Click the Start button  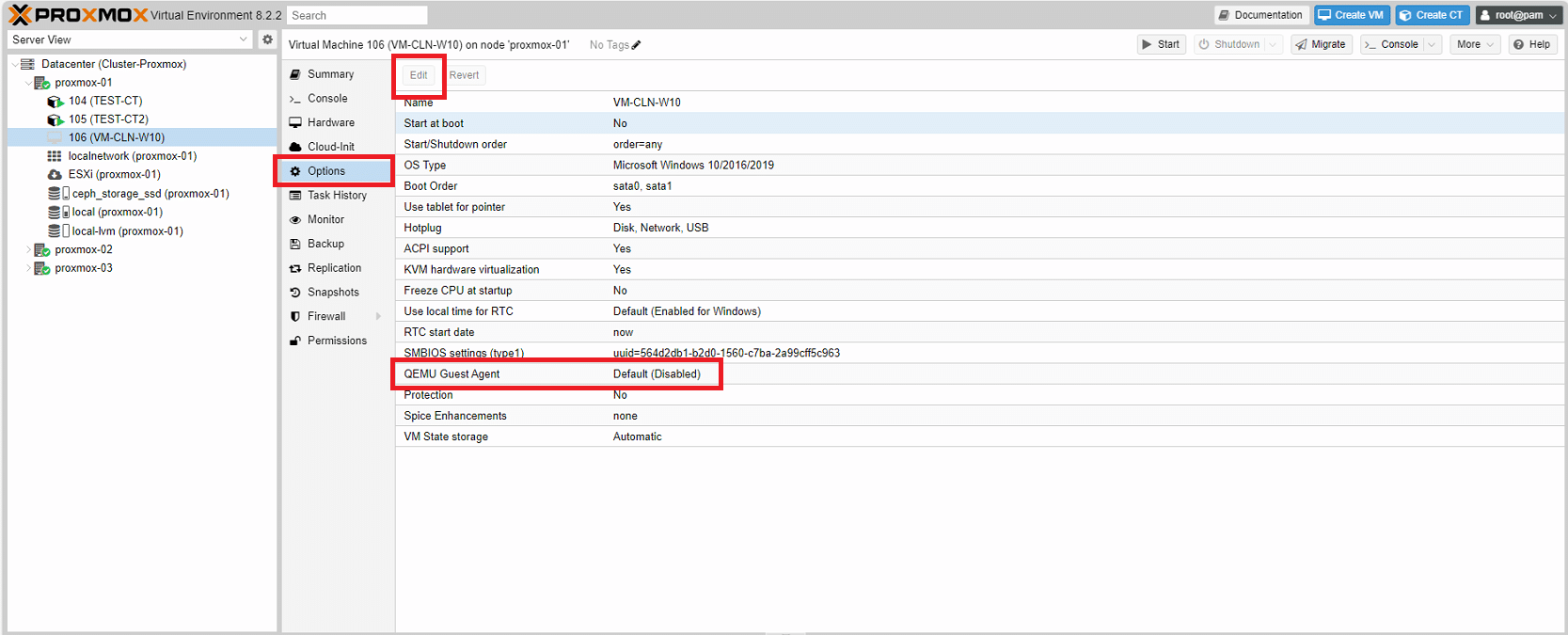click(1161, 44)
